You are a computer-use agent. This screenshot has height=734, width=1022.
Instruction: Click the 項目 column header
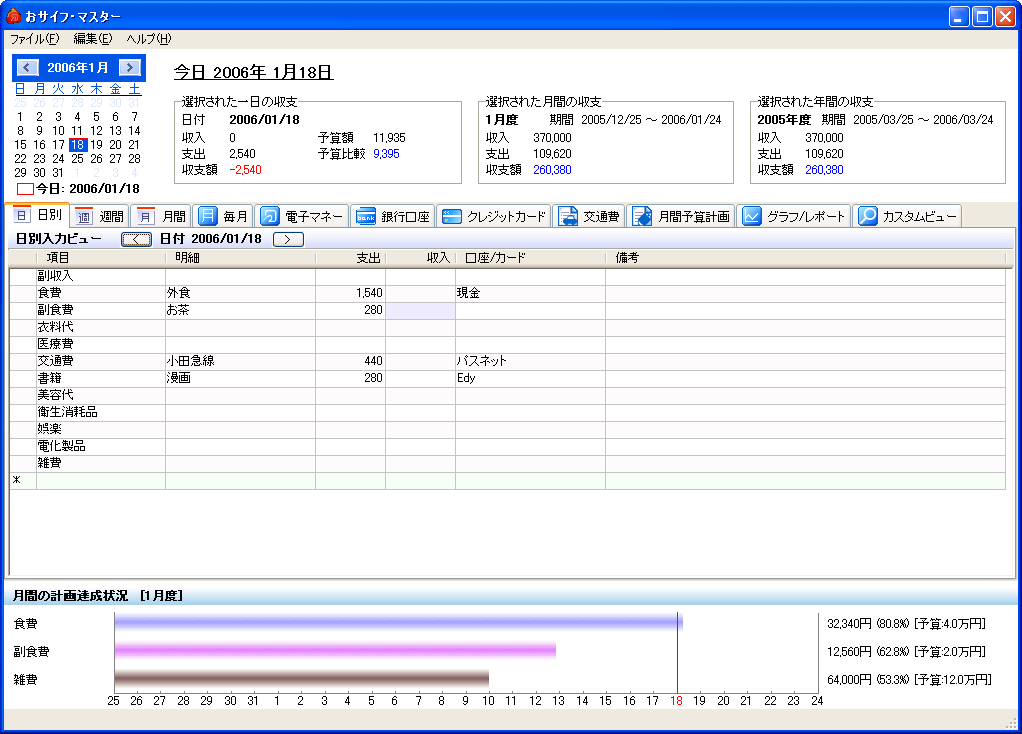102,258
